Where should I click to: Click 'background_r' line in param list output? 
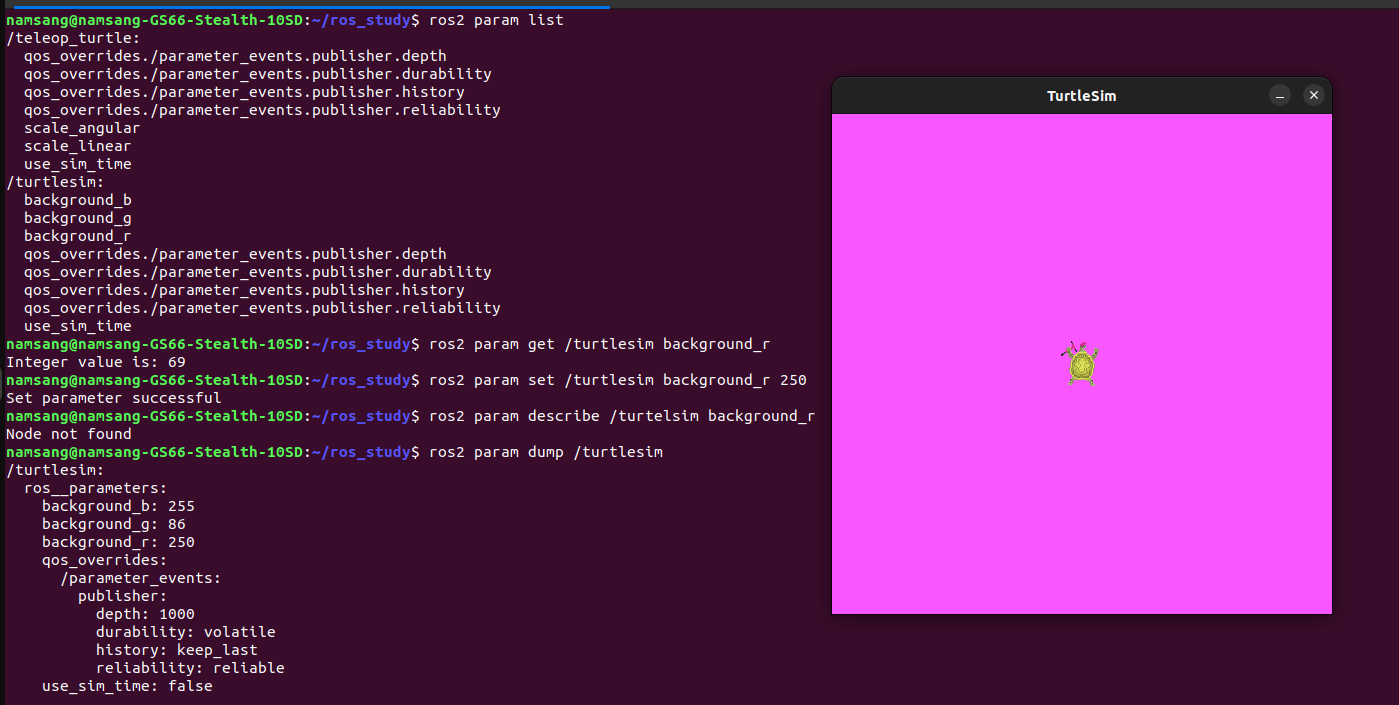78,236
